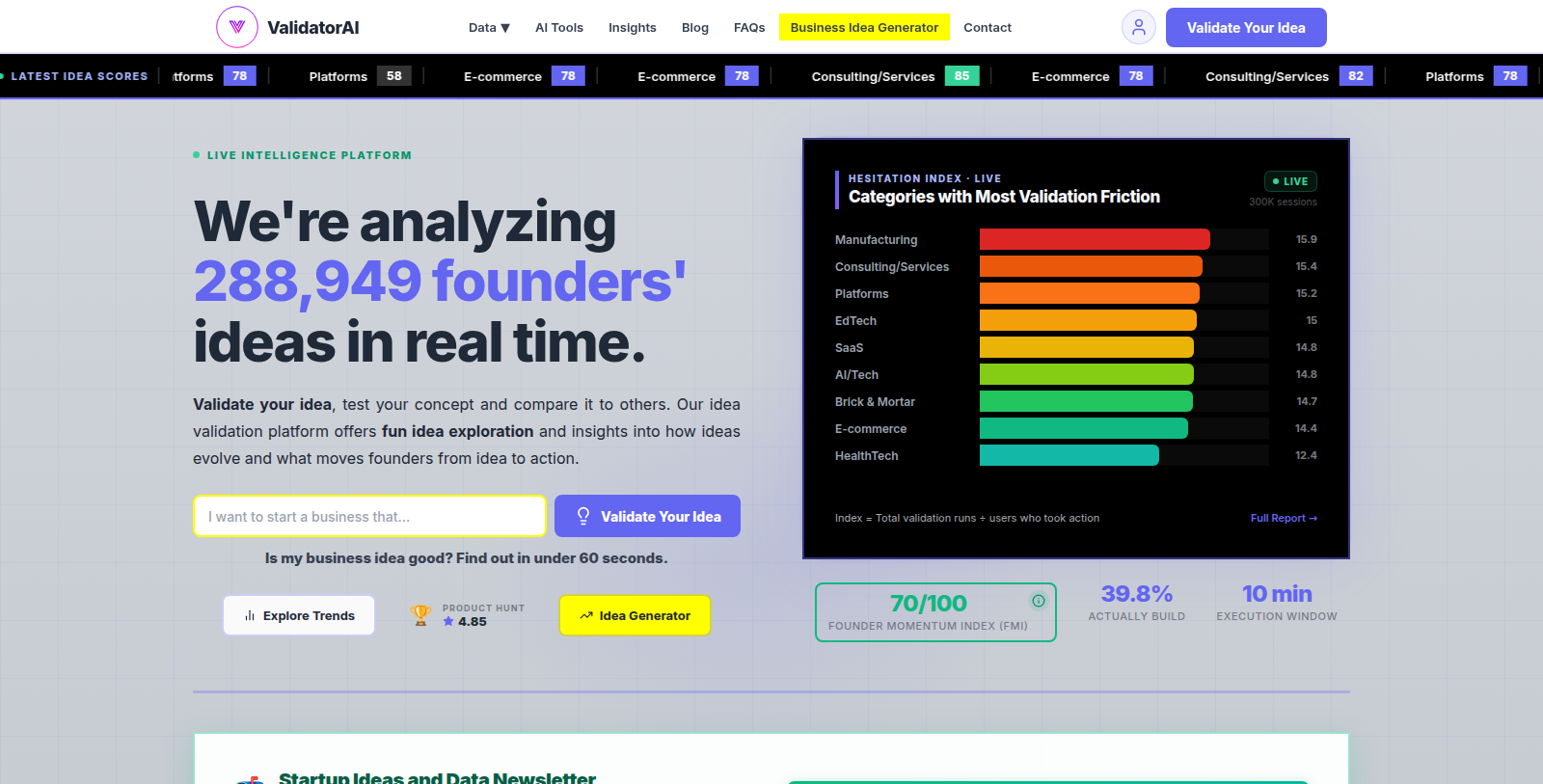Click the ValidatorAI logo icon

pyautogui.click(x=237, y=27)
